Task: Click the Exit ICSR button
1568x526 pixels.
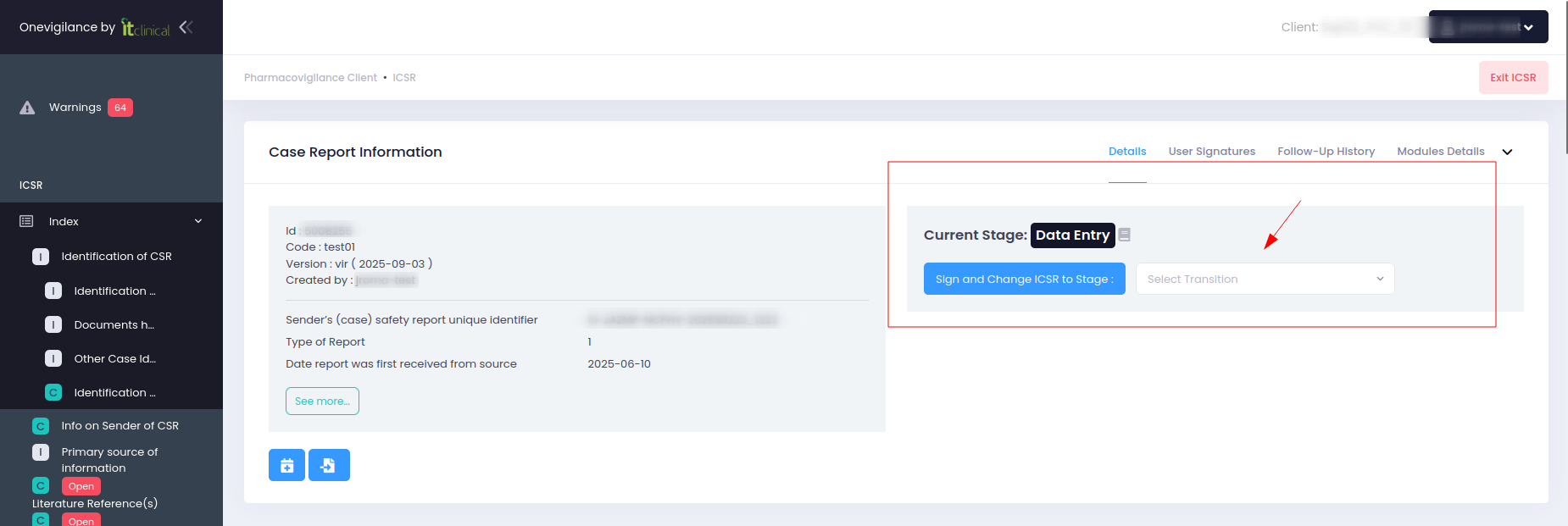Action: pyautogui.click(x=1513, y=77)
